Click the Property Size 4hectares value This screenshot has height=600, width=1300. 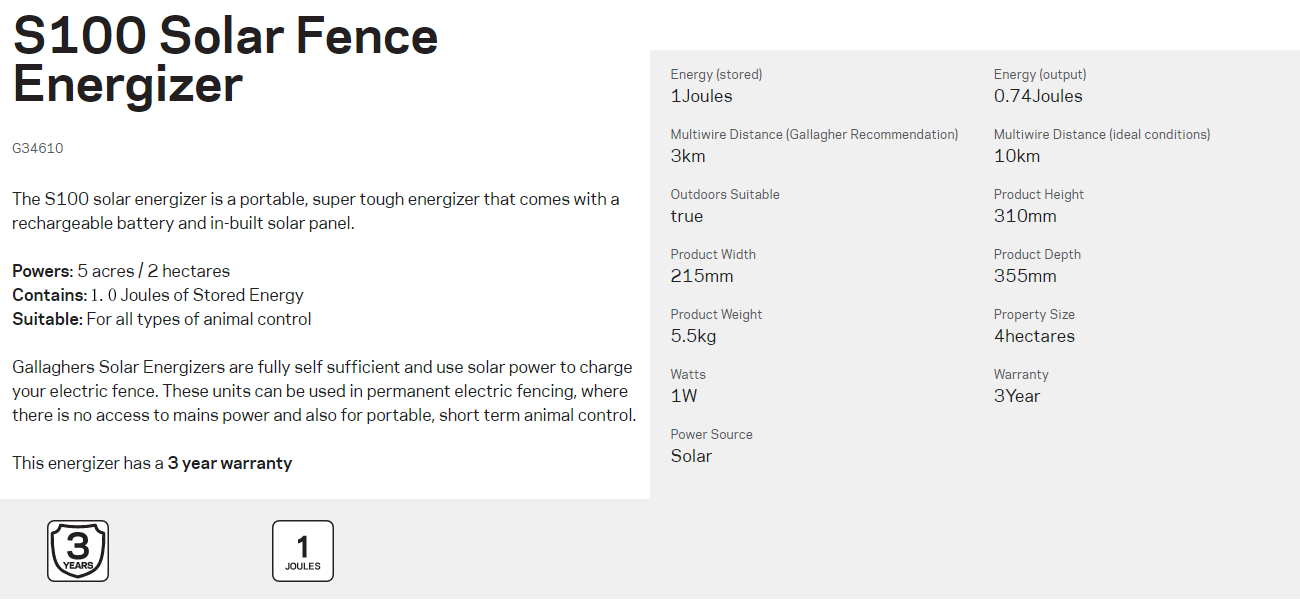[1034, 337]
